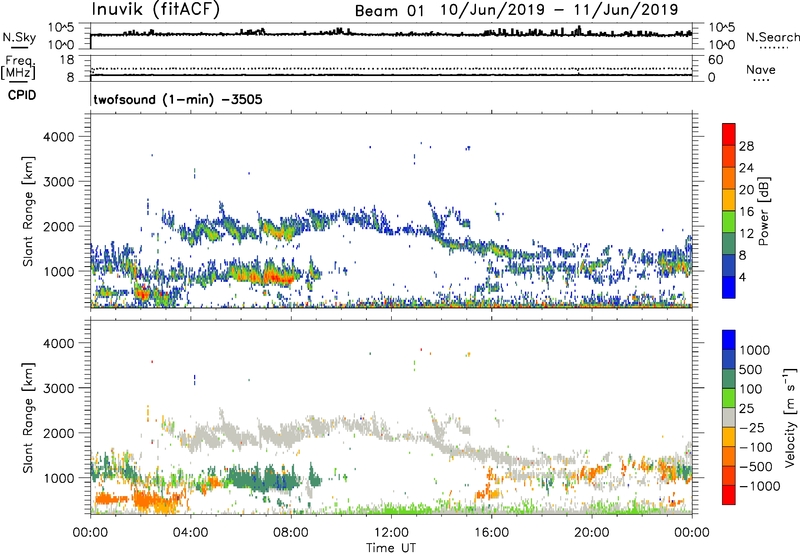Click the "N.Search" legend label
This screenshot has height=554, width=800.
point(773,37)
